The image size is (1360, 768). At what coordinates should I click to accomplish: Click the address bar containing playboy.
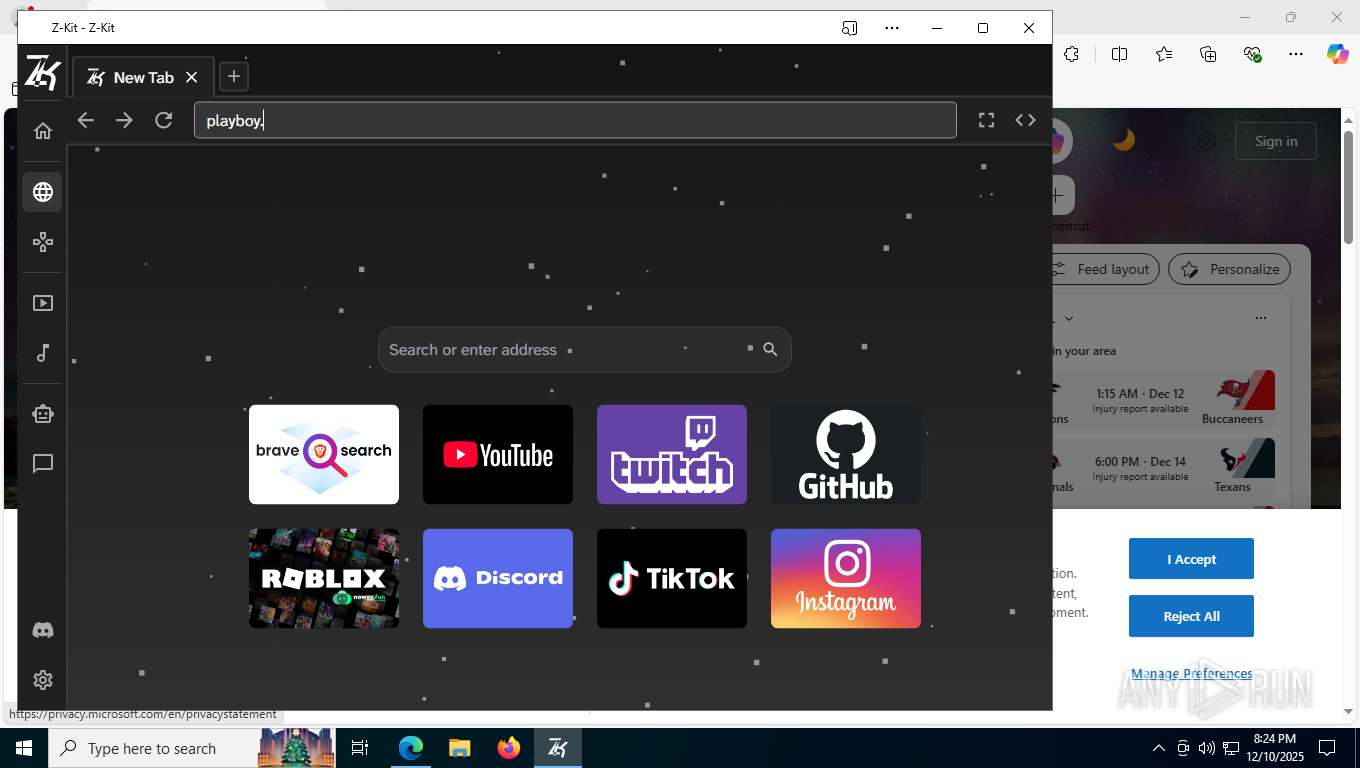click(575, 120)
